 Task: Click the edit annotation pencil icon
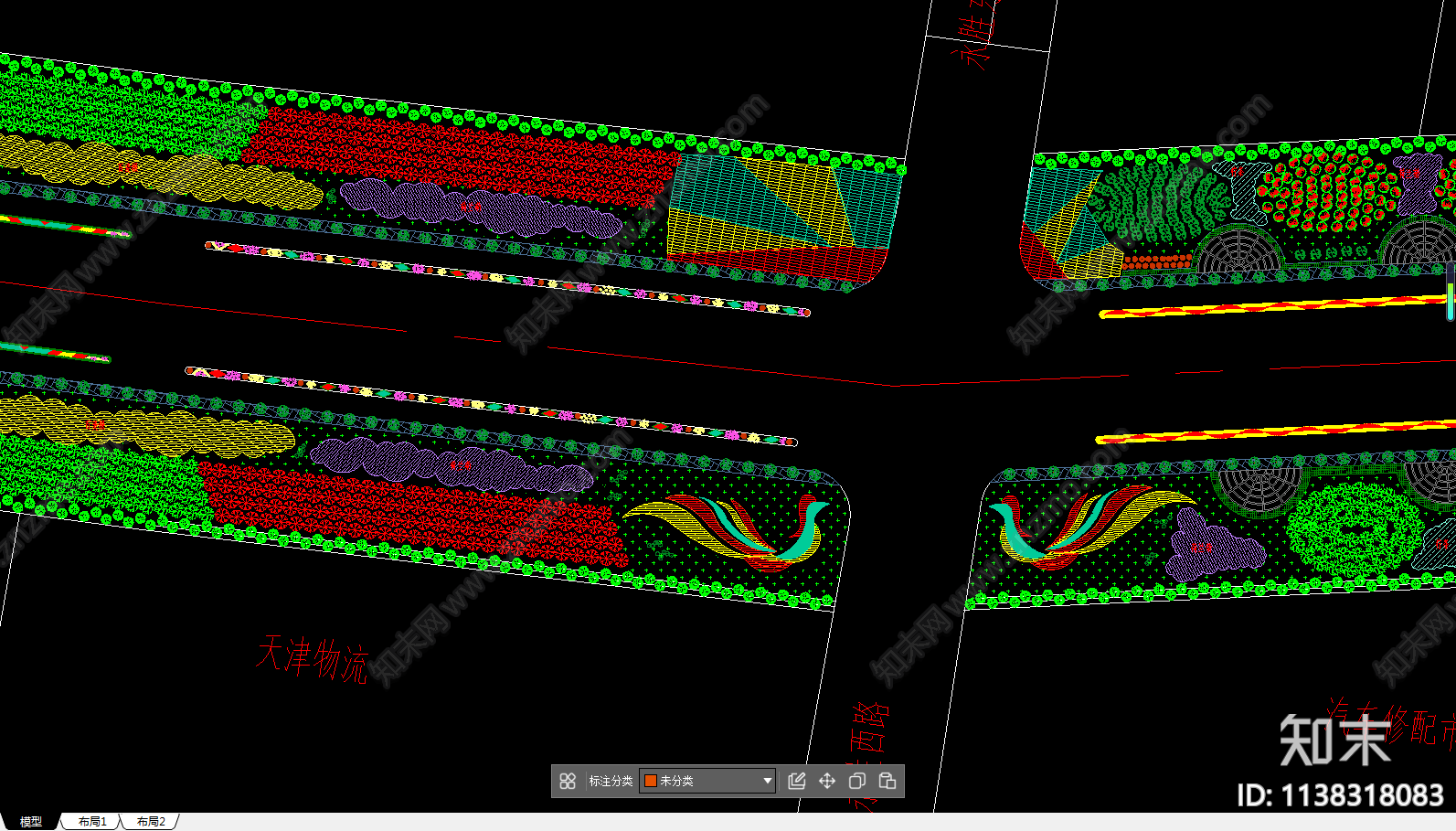point(797,781)
